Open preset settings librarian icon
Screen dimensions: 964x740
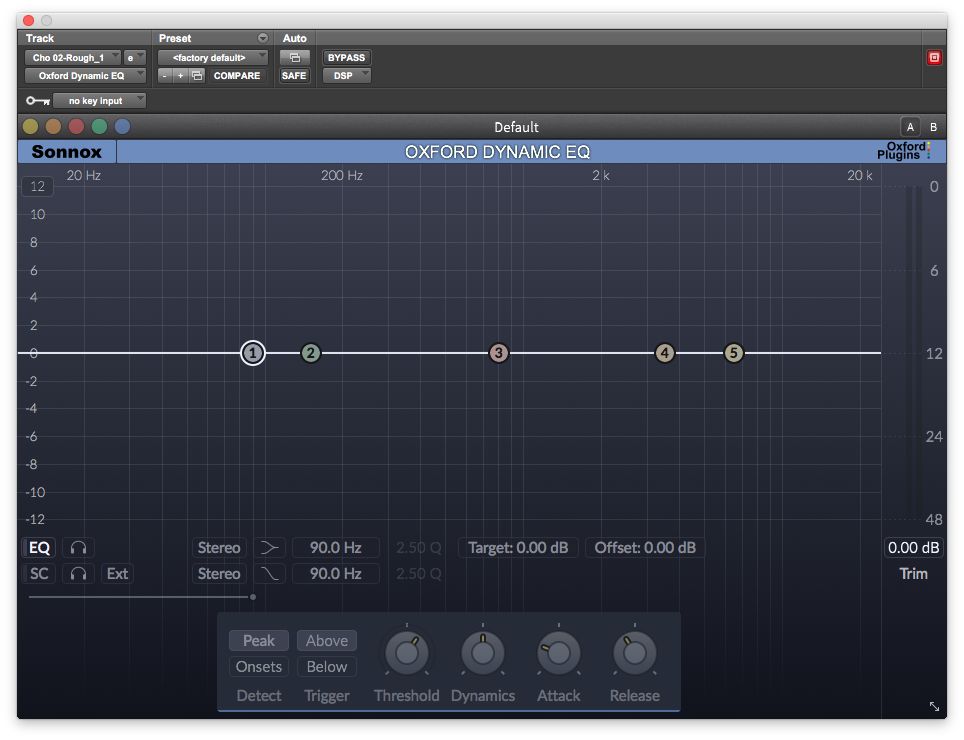197,76
